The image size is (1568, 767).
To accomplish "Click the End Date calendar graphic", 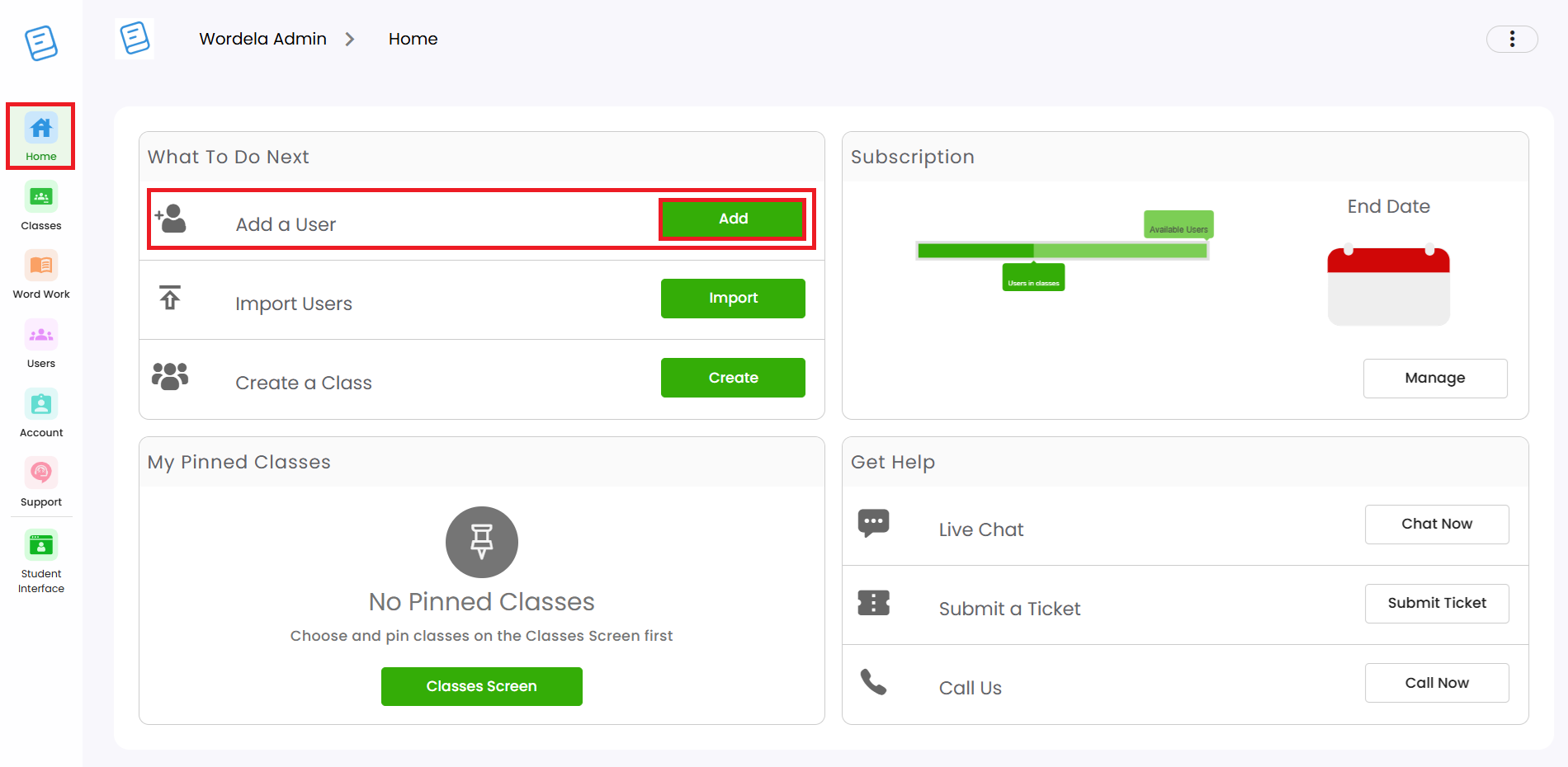I will point(1389,286).
